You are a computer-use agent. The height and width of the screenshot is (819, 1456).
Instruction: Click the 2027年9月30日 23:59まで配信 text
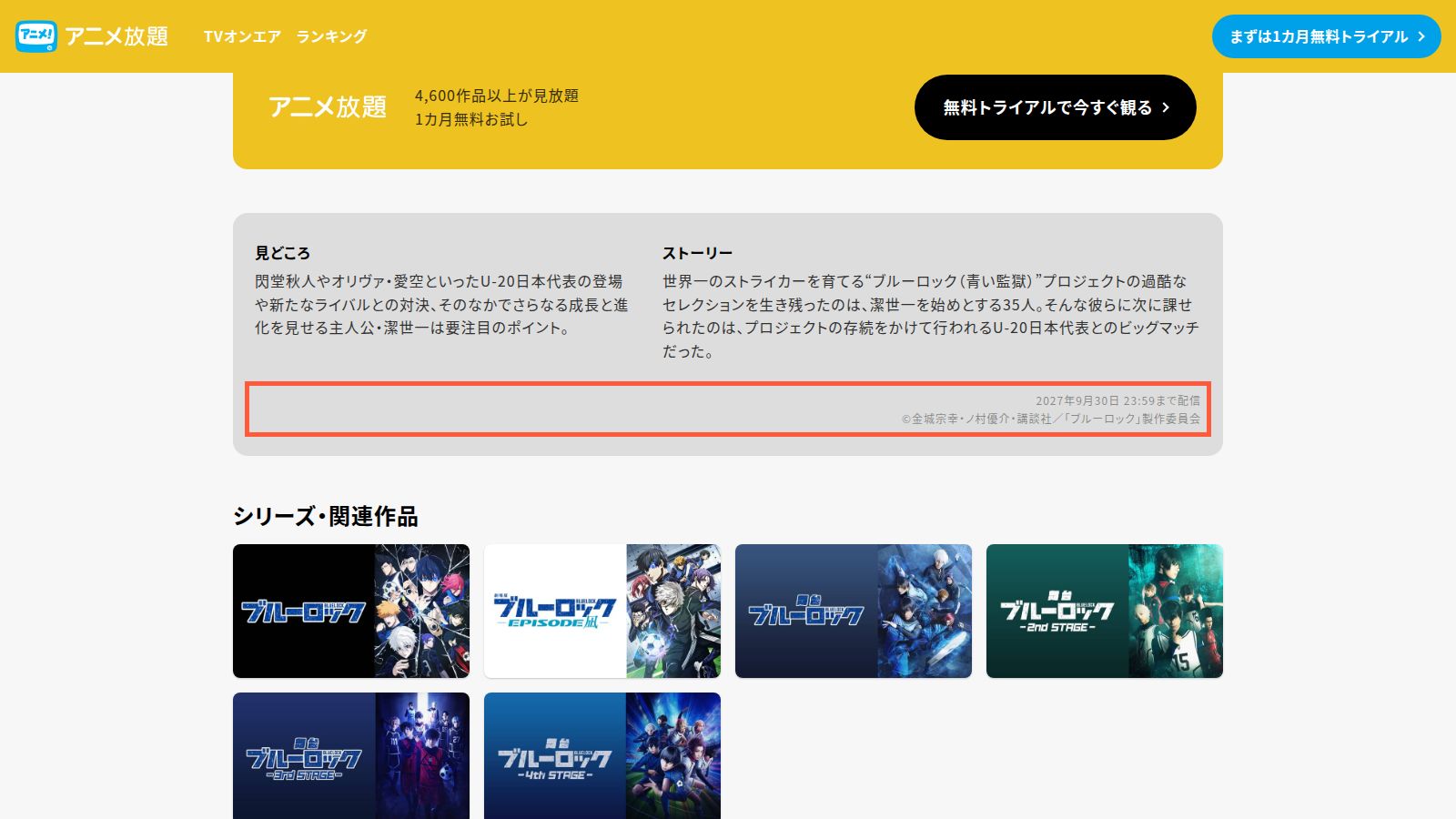[x=1117, y=400]
